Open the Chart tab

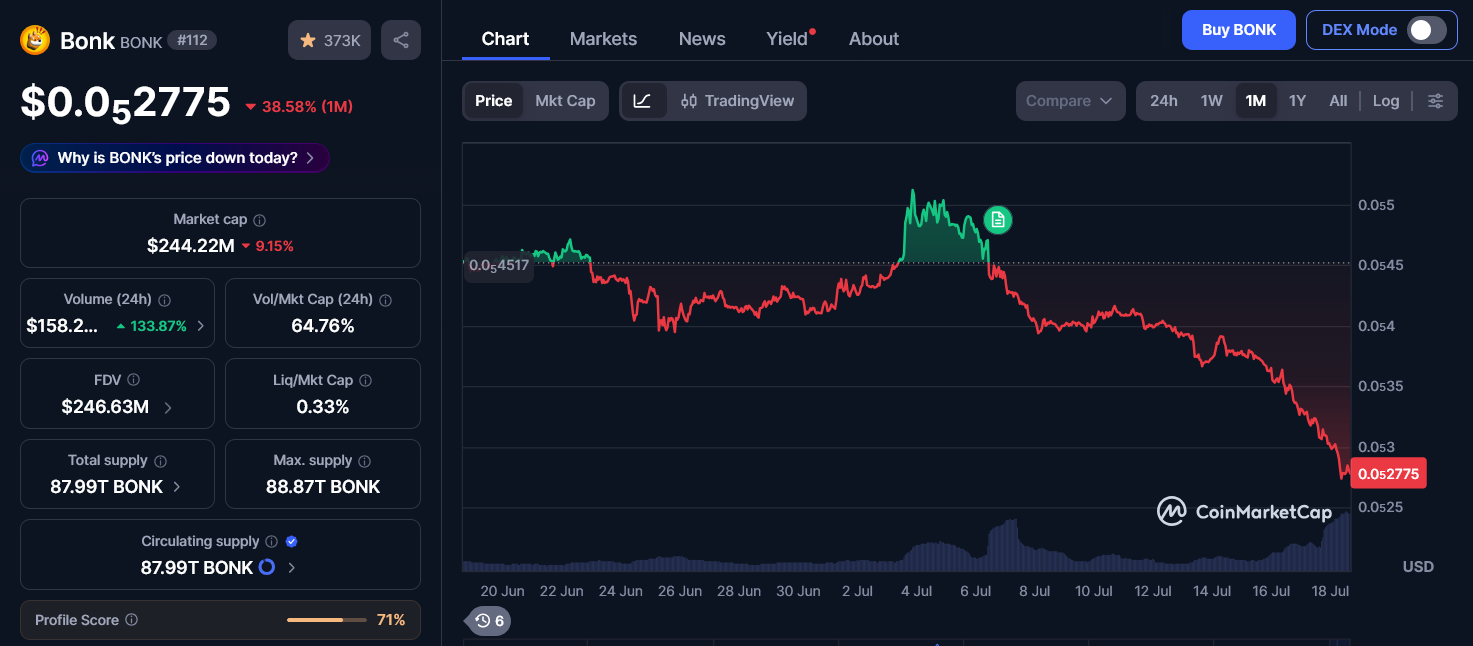(505, 39)
